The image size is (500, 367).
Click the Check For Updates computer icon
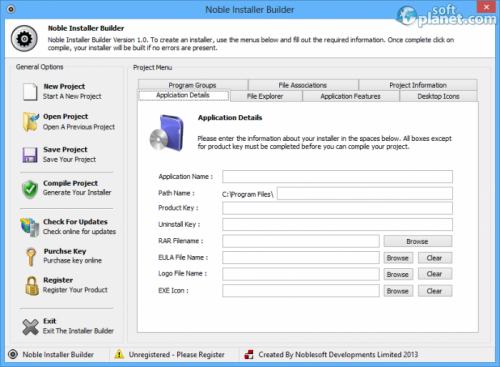(30, 227)
